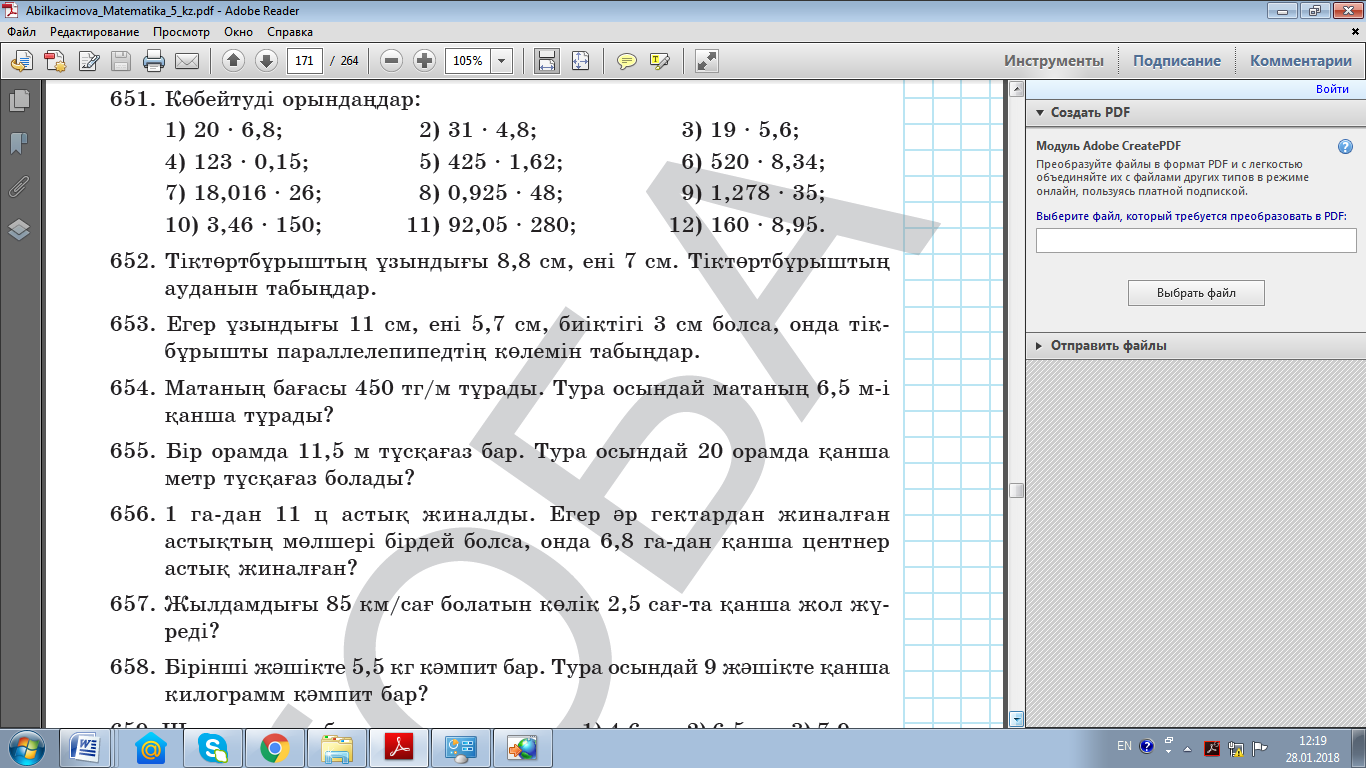1366x768 pixels.
Task: Open the Файл menu
Action: tap(21, 32)
